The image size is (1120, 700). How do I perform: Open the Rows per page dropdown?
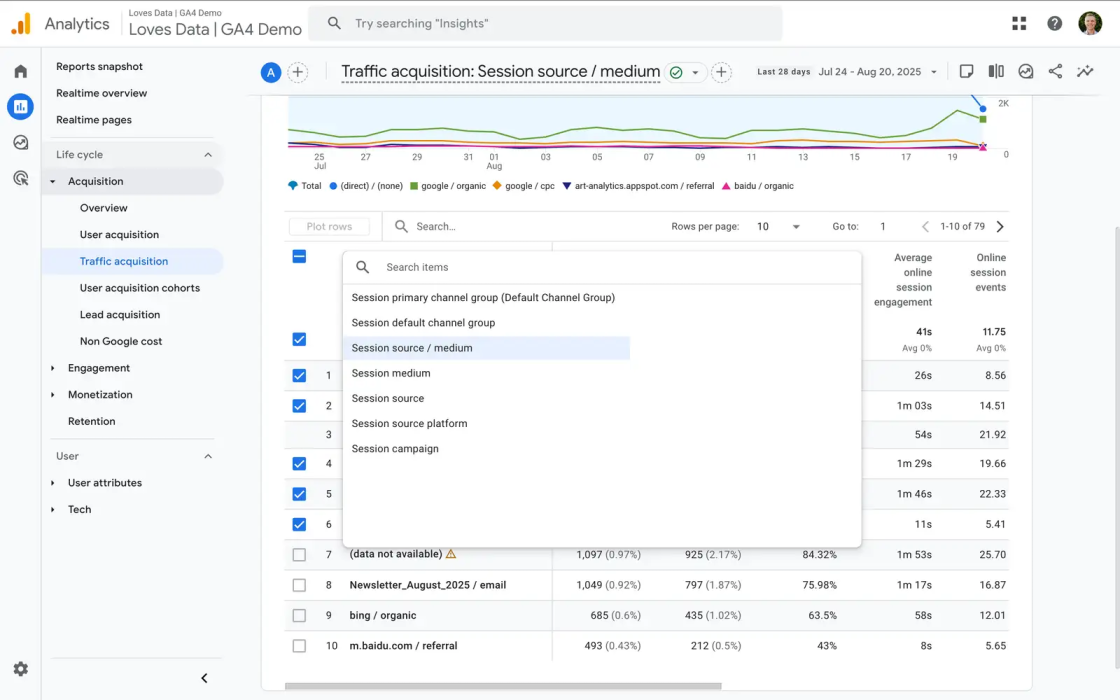pos(780,226)
